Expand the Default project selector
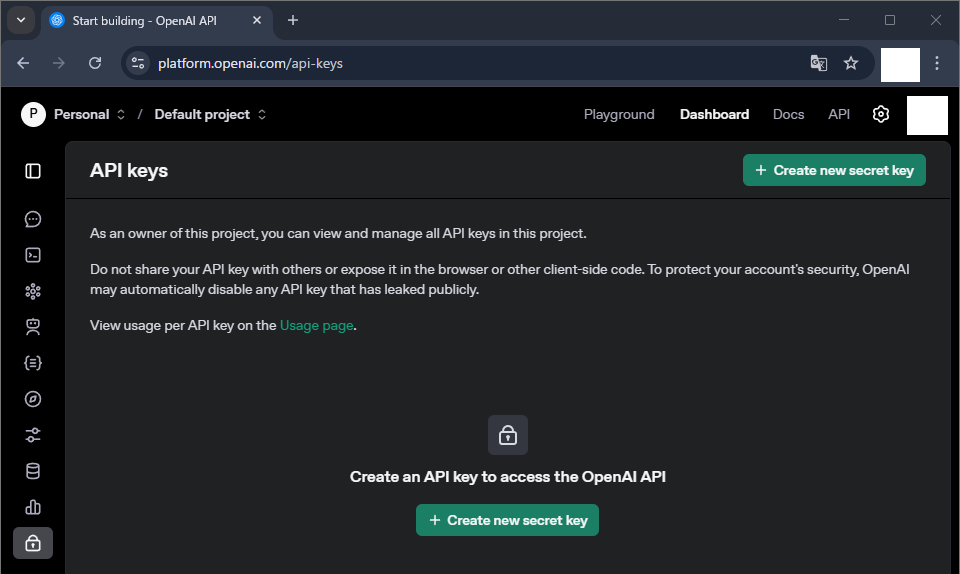The width and height of the screenshot is (960, 574). coord(210,114)
